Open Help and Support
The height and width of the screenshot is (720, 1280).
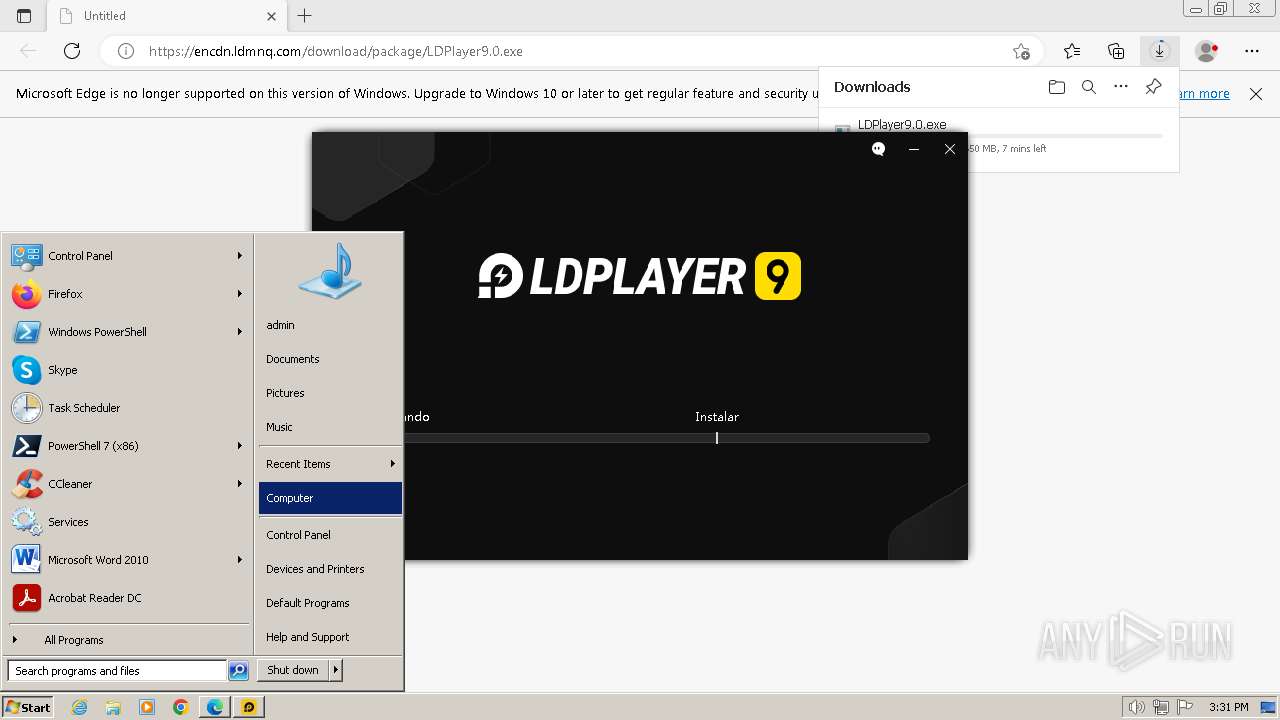click(330, 637)
